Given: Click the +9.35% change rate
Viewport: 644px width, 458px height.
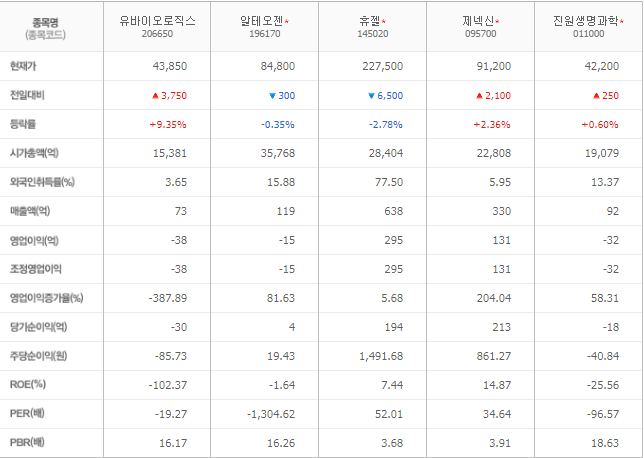Looking at the screenshot, I should click(x=168, y=124).
